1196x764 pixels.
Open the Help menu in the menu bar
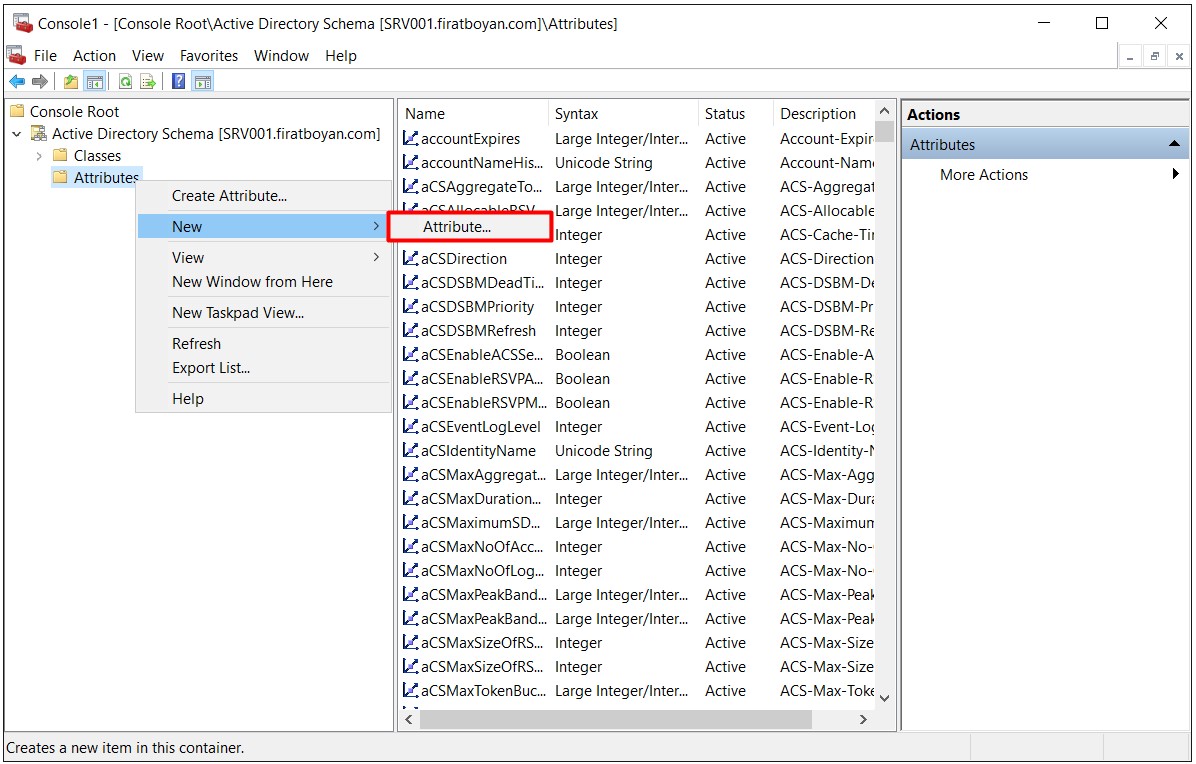pos(340,56)
